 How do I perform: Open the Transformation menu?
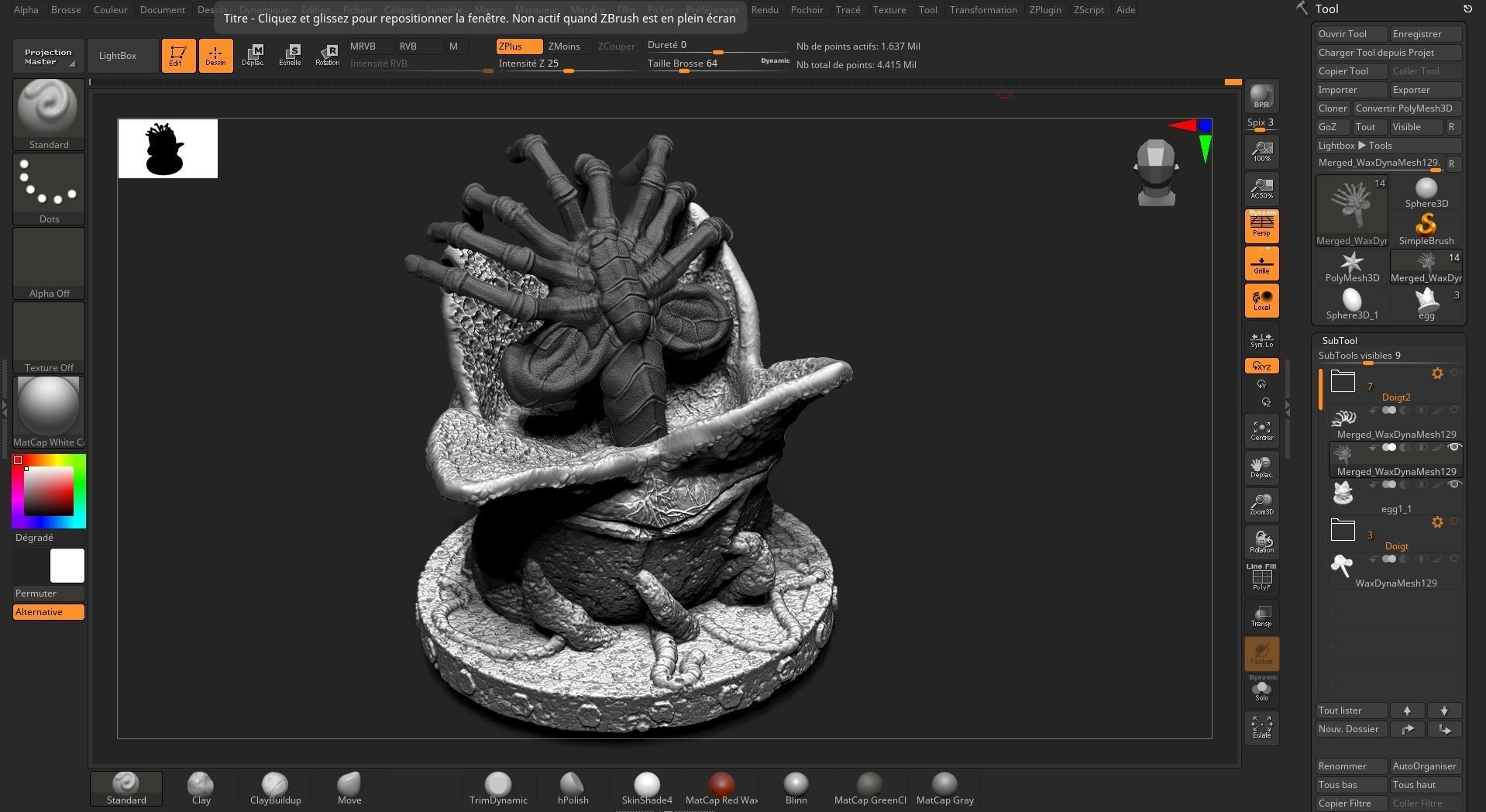click(983, 9)
